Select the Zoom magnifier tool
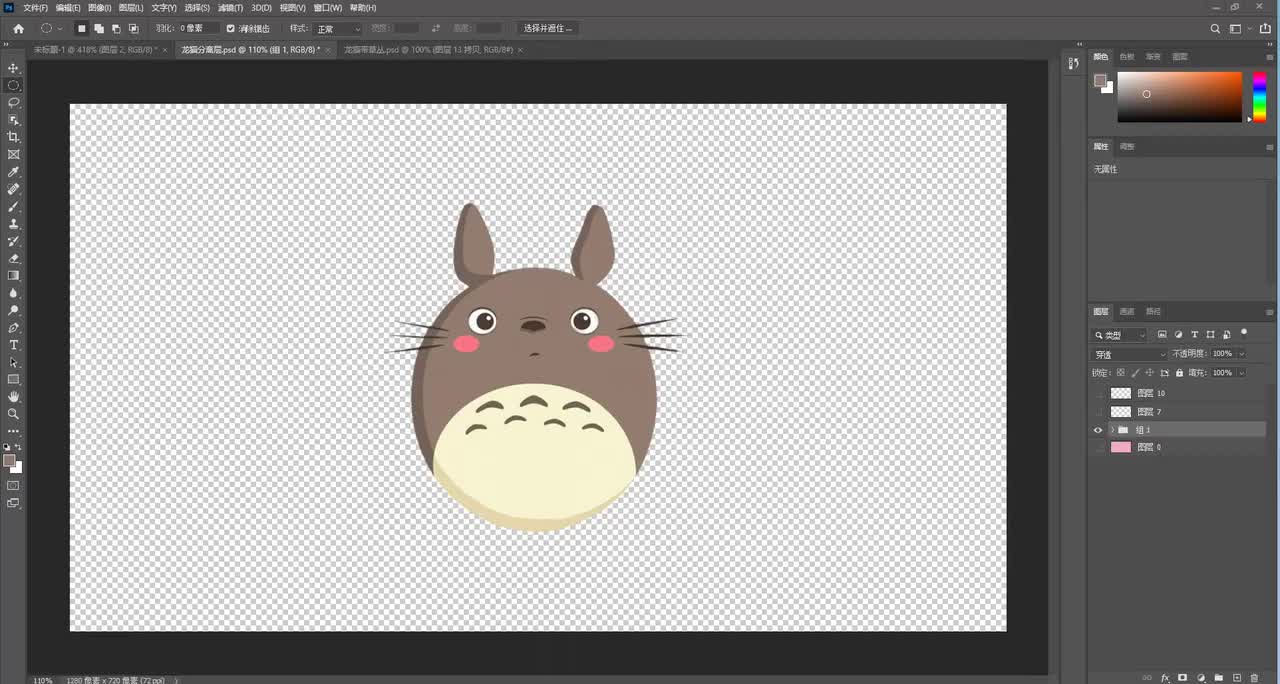 point(14,414)
